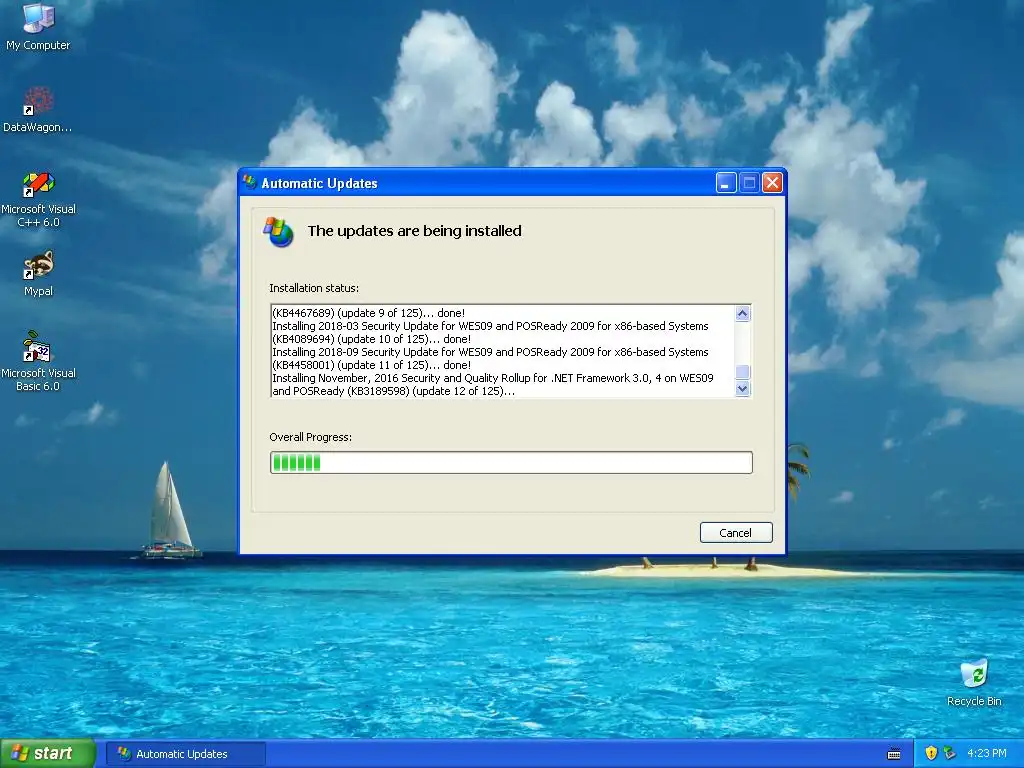Click the 'The updates are being installed' heading
This screenshot has height=768, width=1024.
pos(415,231)
